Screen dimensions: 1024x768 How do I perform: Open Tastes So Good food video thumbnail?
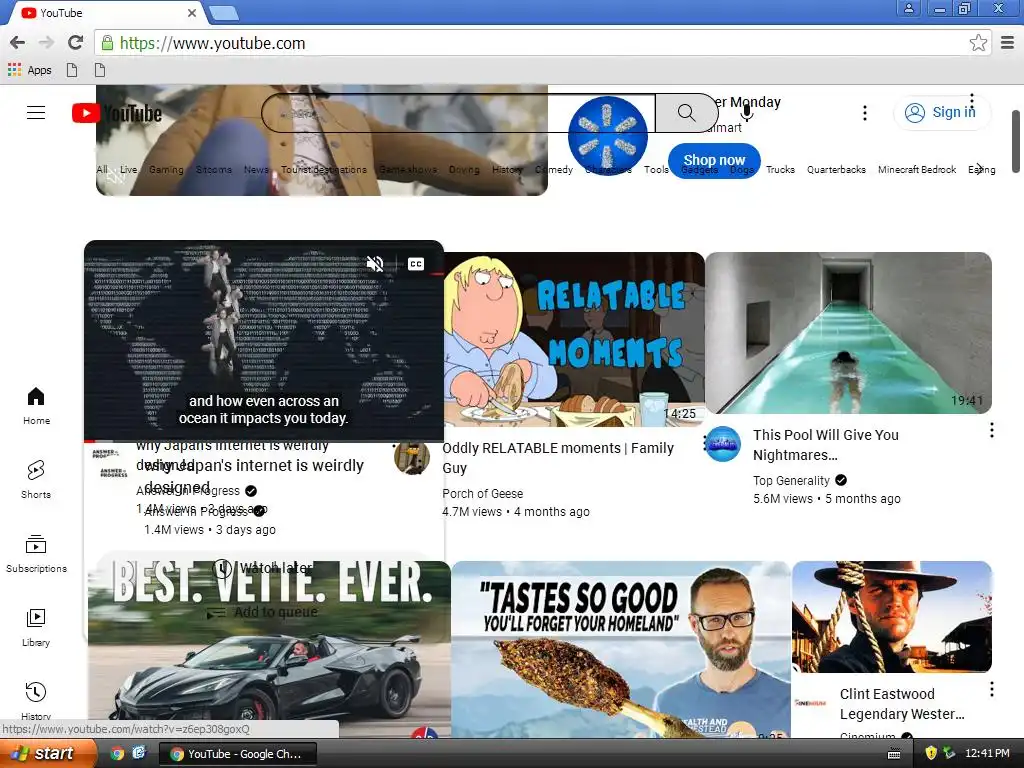click(x=620, y=649)
